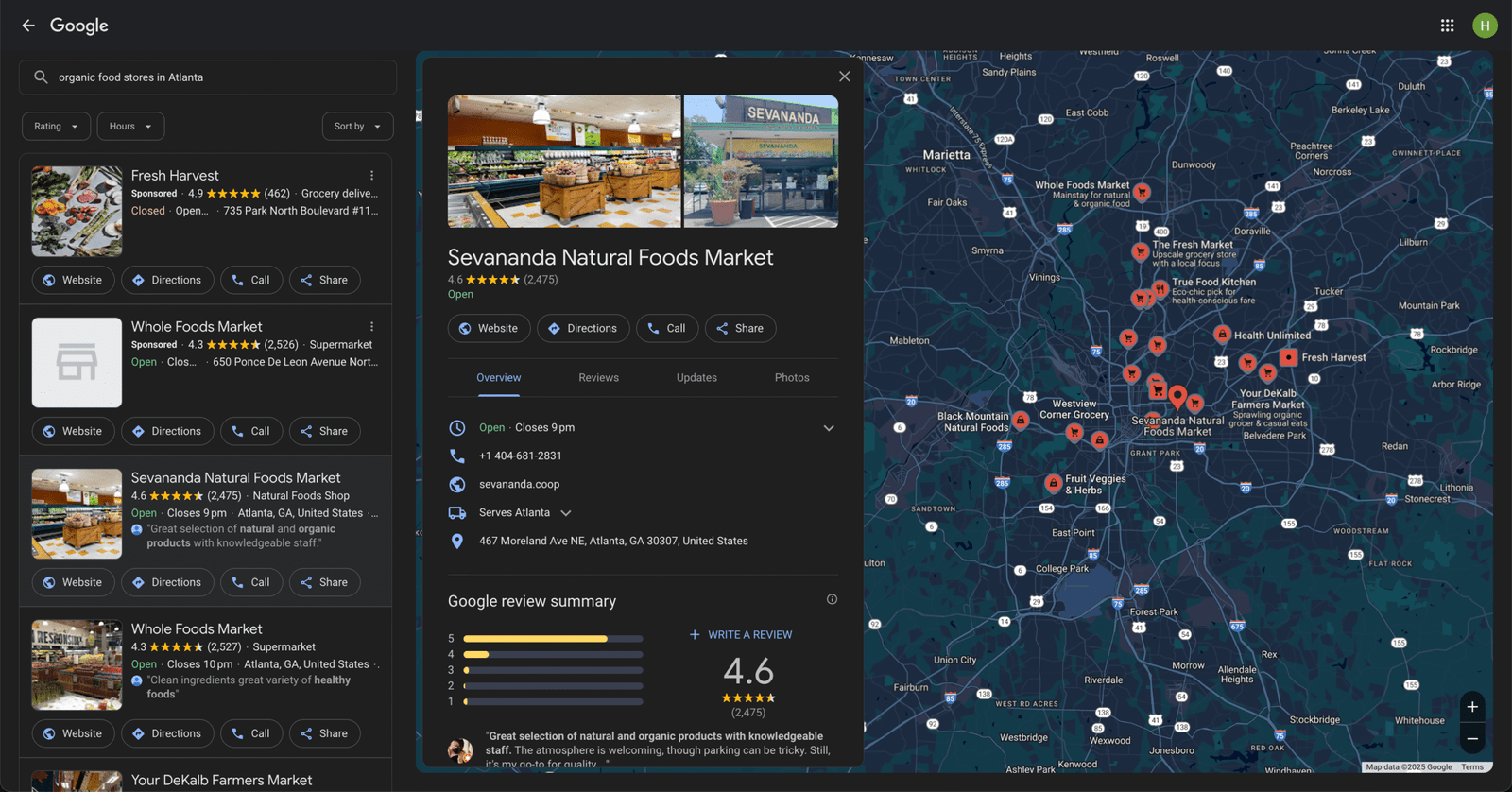This screenshot has height=792, width=1512.
Task: Switch to the Reviews tab
Action: pos(598,378)
